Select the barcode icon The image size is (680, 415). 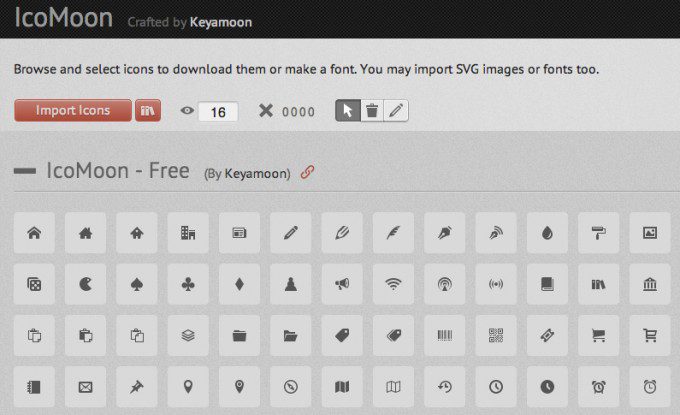445,335
